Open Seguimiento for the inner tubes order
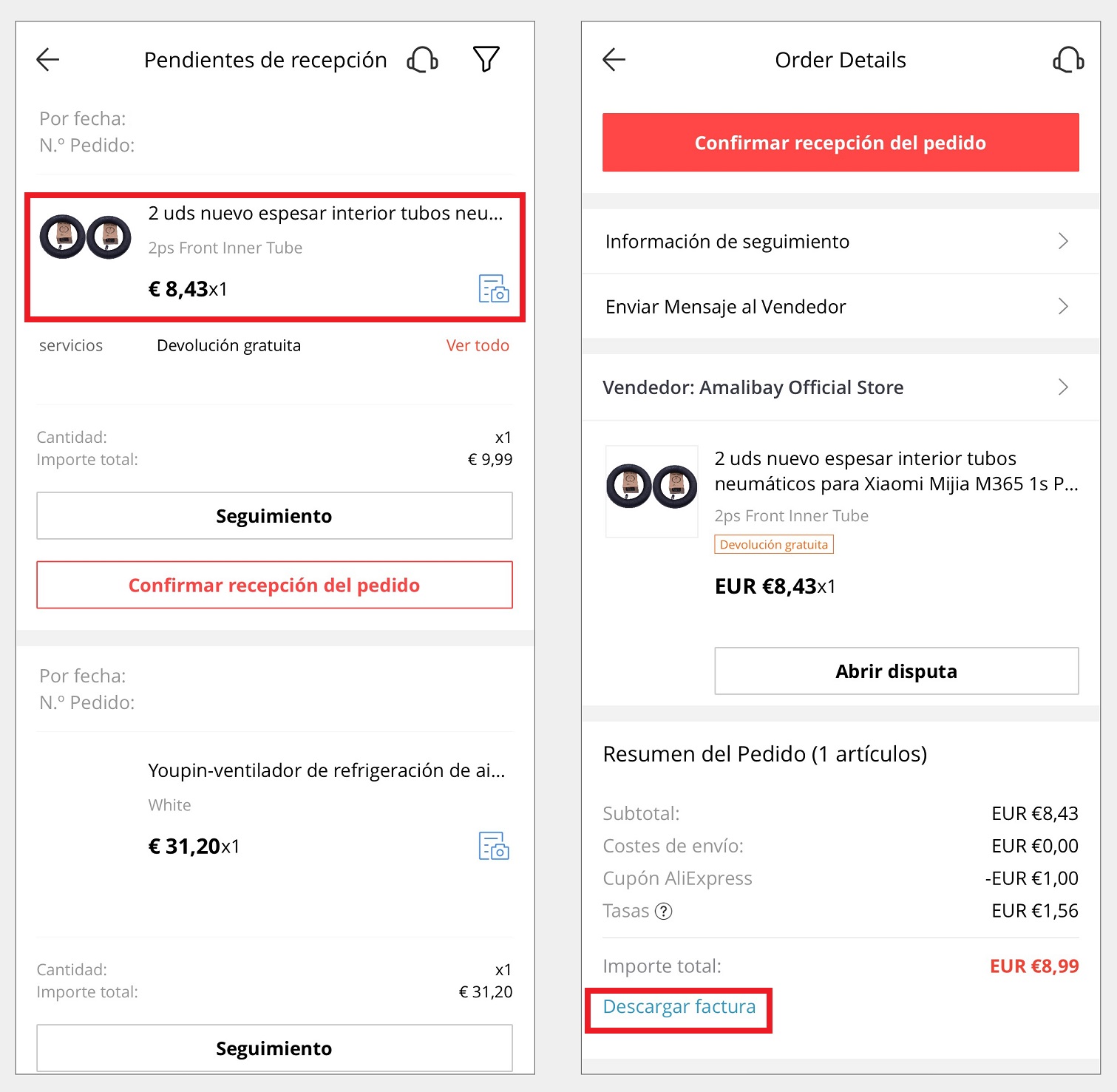Image resolution: width=1117 pixels, height=1092 pixels. (x=274, y=515)
